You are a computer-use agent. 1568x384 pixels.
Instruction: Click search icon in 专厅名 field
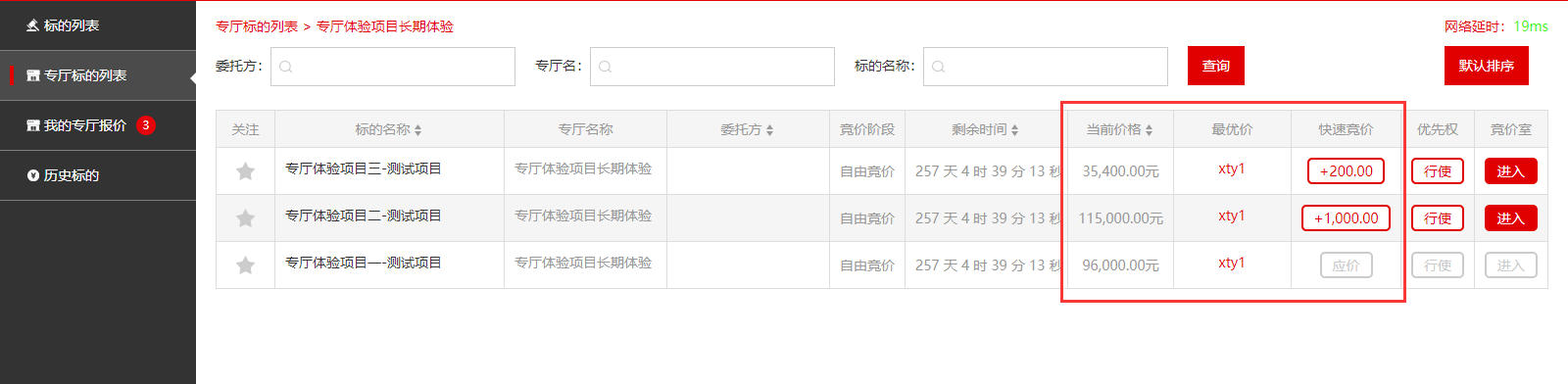point(606,67)
